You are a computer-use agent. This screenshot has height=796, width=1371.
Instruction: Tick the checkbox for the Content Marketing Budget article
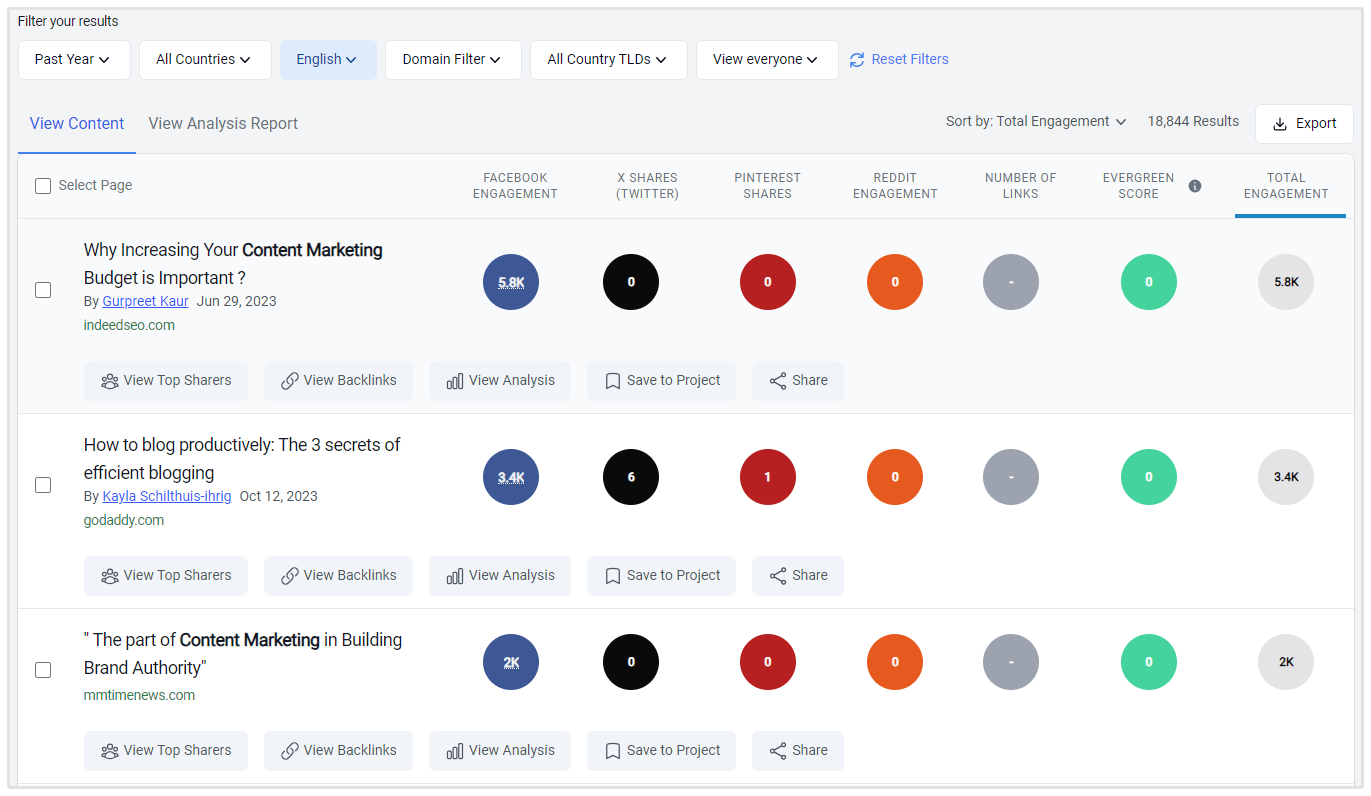[43, 290]
